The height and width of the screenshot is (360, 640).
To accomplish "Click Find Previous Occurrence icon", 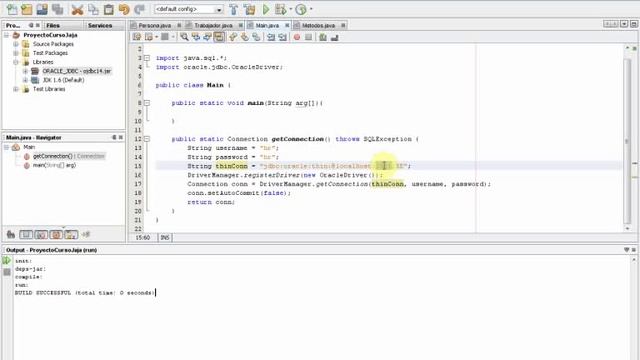I will [196, 37].
